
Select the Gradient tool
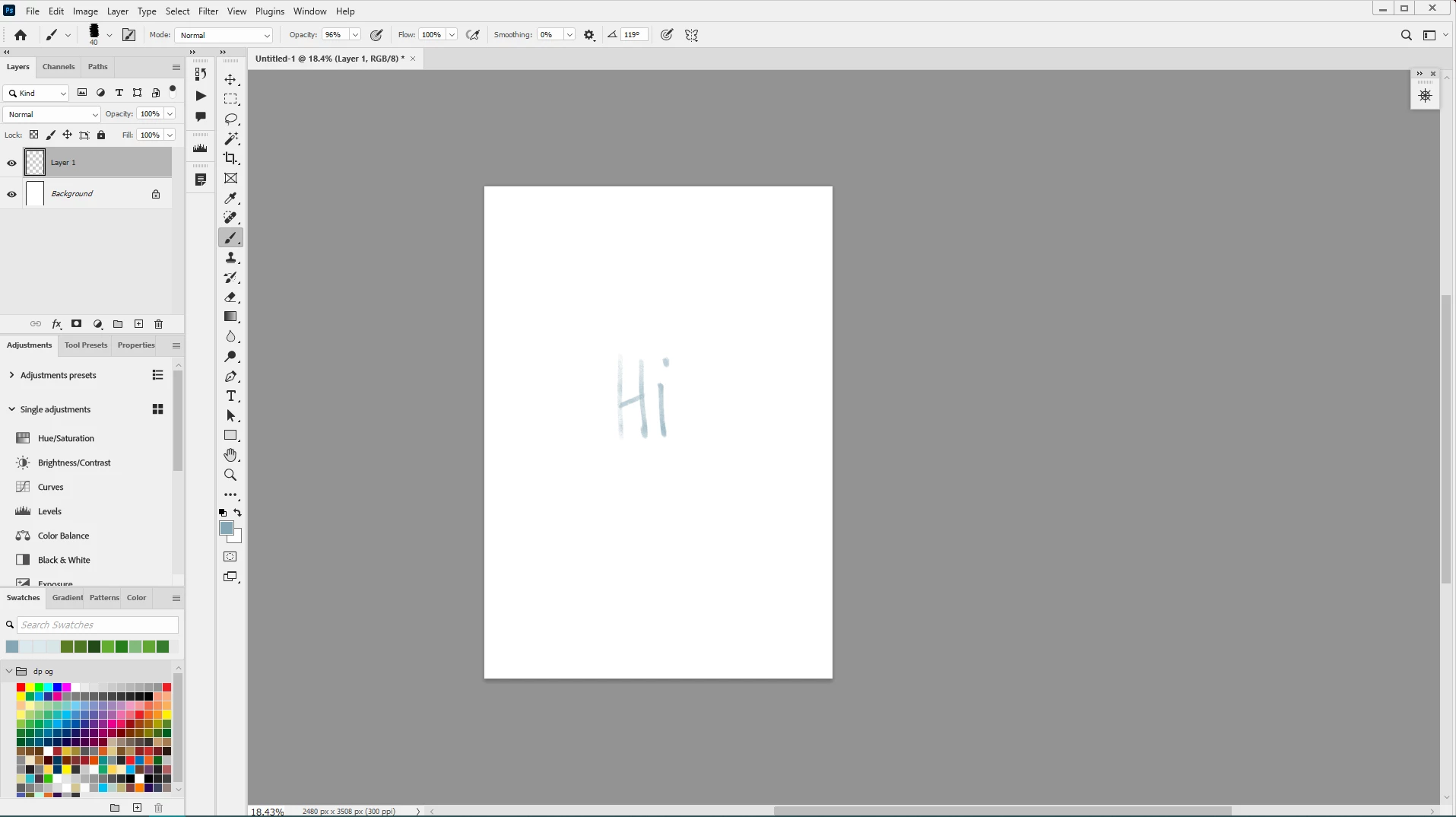(230, 317)
